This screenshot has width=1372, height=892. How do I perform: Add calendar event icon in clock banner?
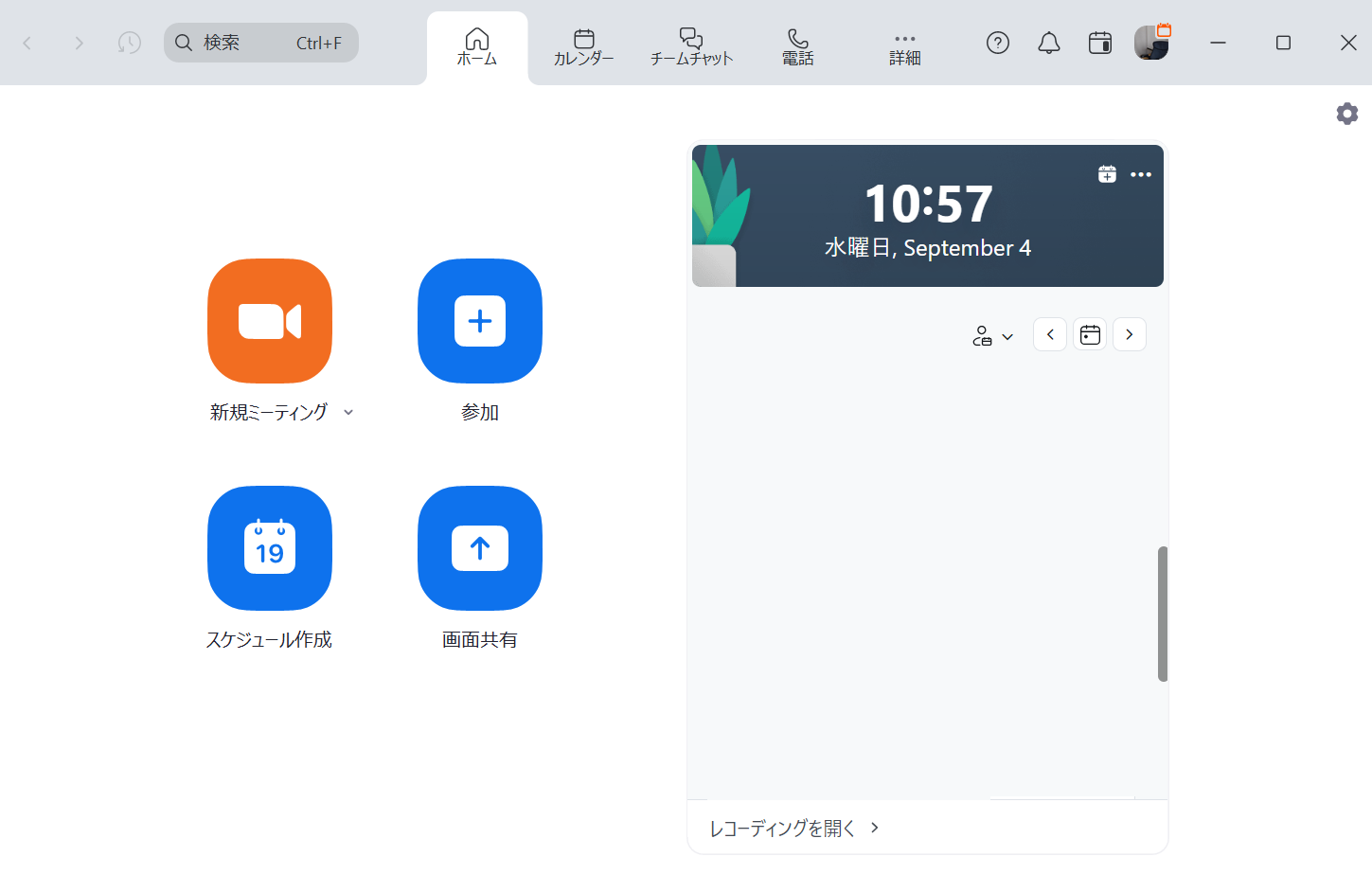[x=1107, y=174]
